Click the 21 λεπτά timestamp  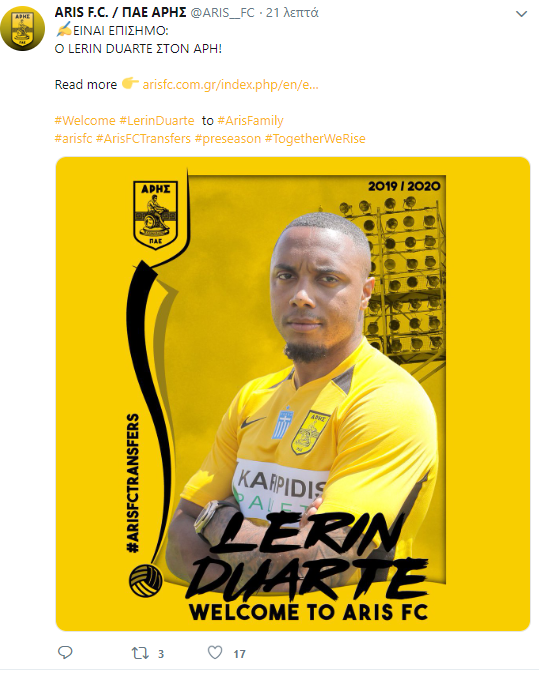[292, 13]
